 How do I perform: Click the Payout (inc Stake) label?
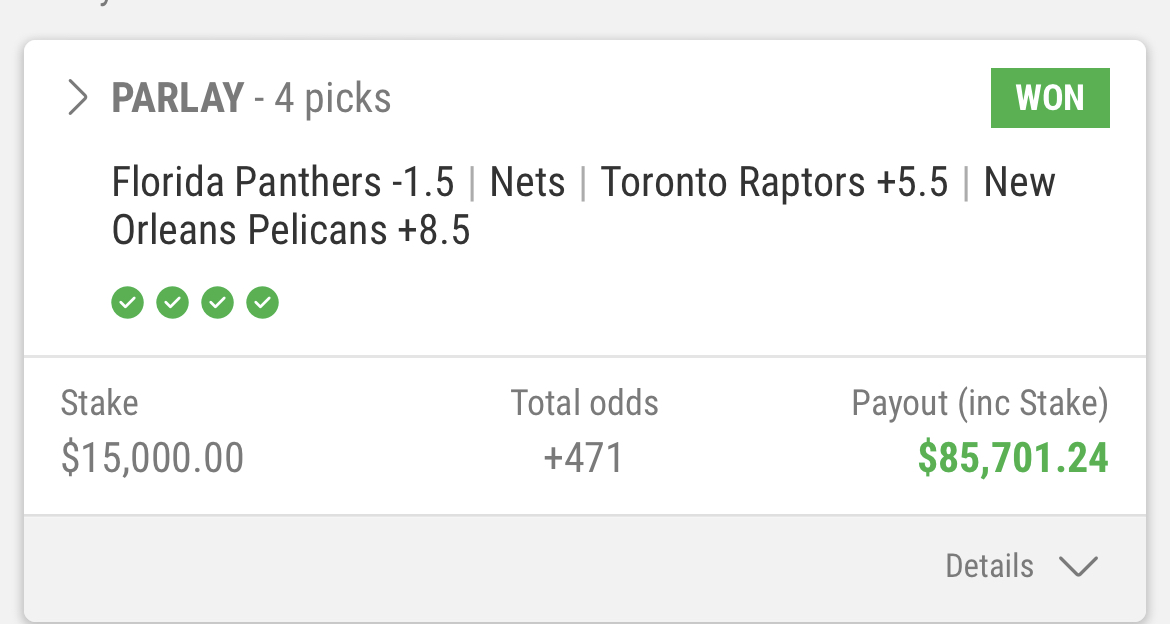(980, 403)
